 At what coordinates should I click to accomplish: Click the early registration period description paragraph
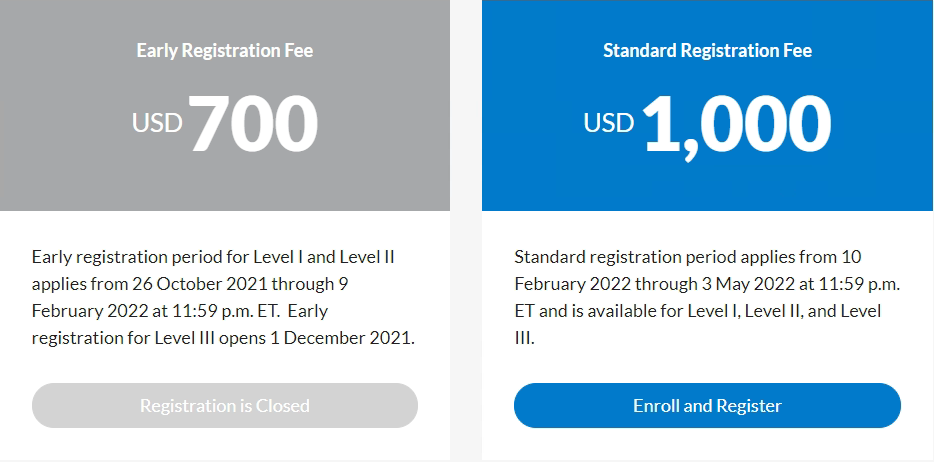pyautogui.click(x=223, y=297)
